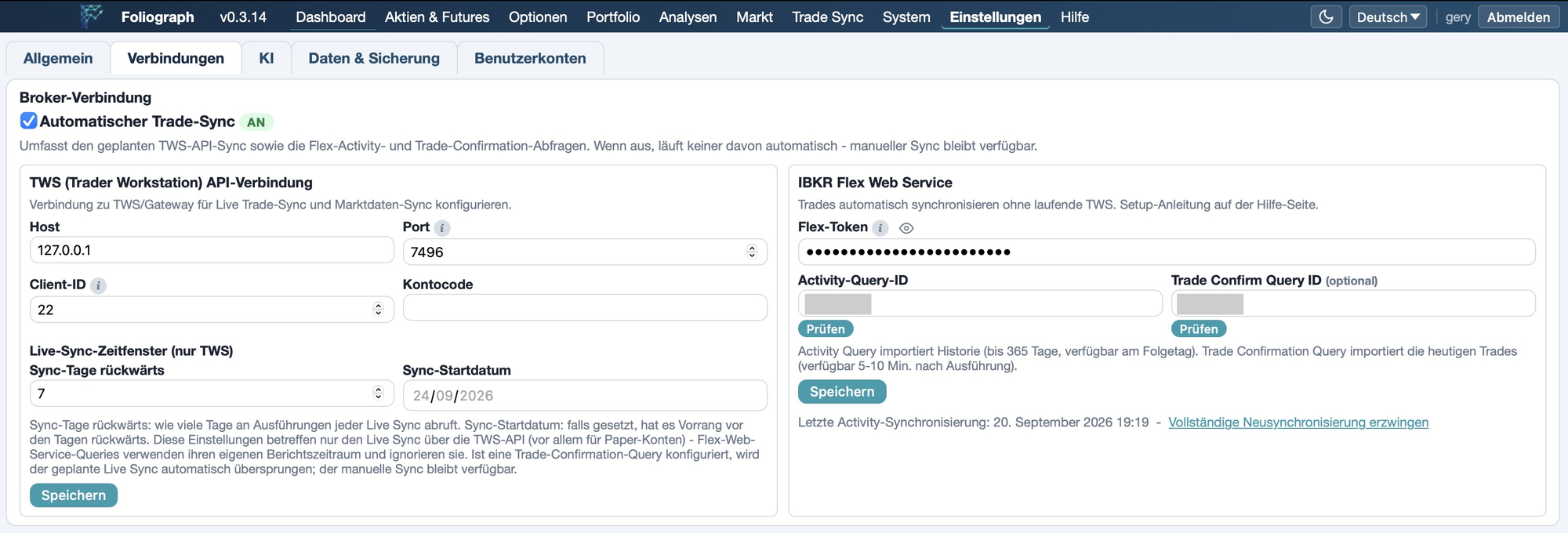
Task: Click the Trade Confirm Query ID field
Action: click(1353, 303)
